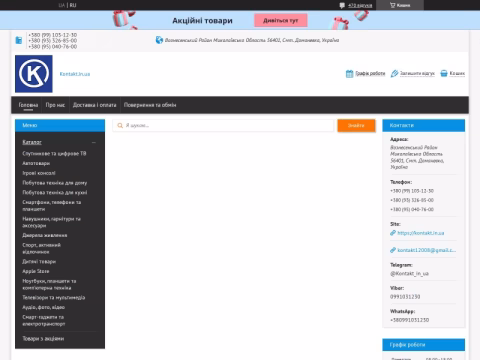Open the reviews count link in top bar
The image size is (480, 360).
pos(360,5)
